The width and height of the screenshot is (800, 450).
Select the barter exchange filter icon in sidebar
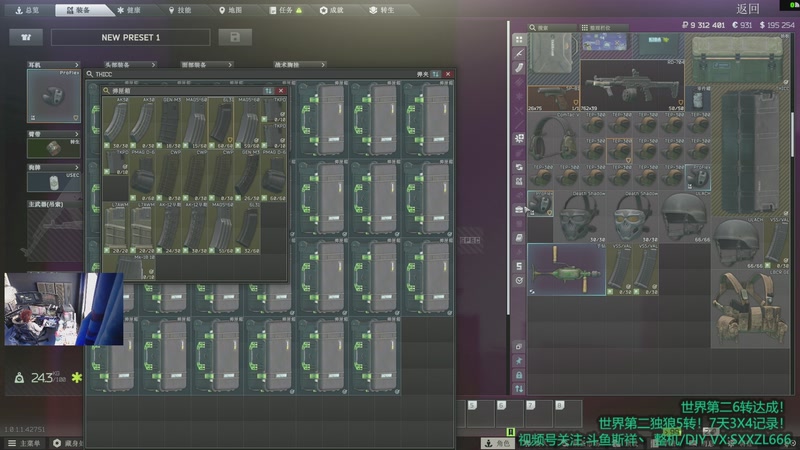pos(519,167)
